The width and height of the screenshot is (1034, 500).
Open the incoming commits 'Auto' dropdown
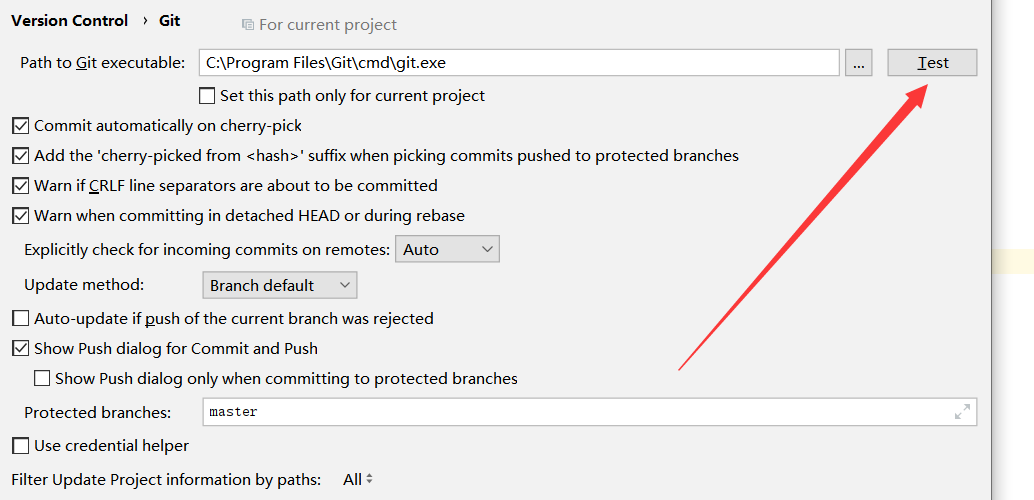448,249
